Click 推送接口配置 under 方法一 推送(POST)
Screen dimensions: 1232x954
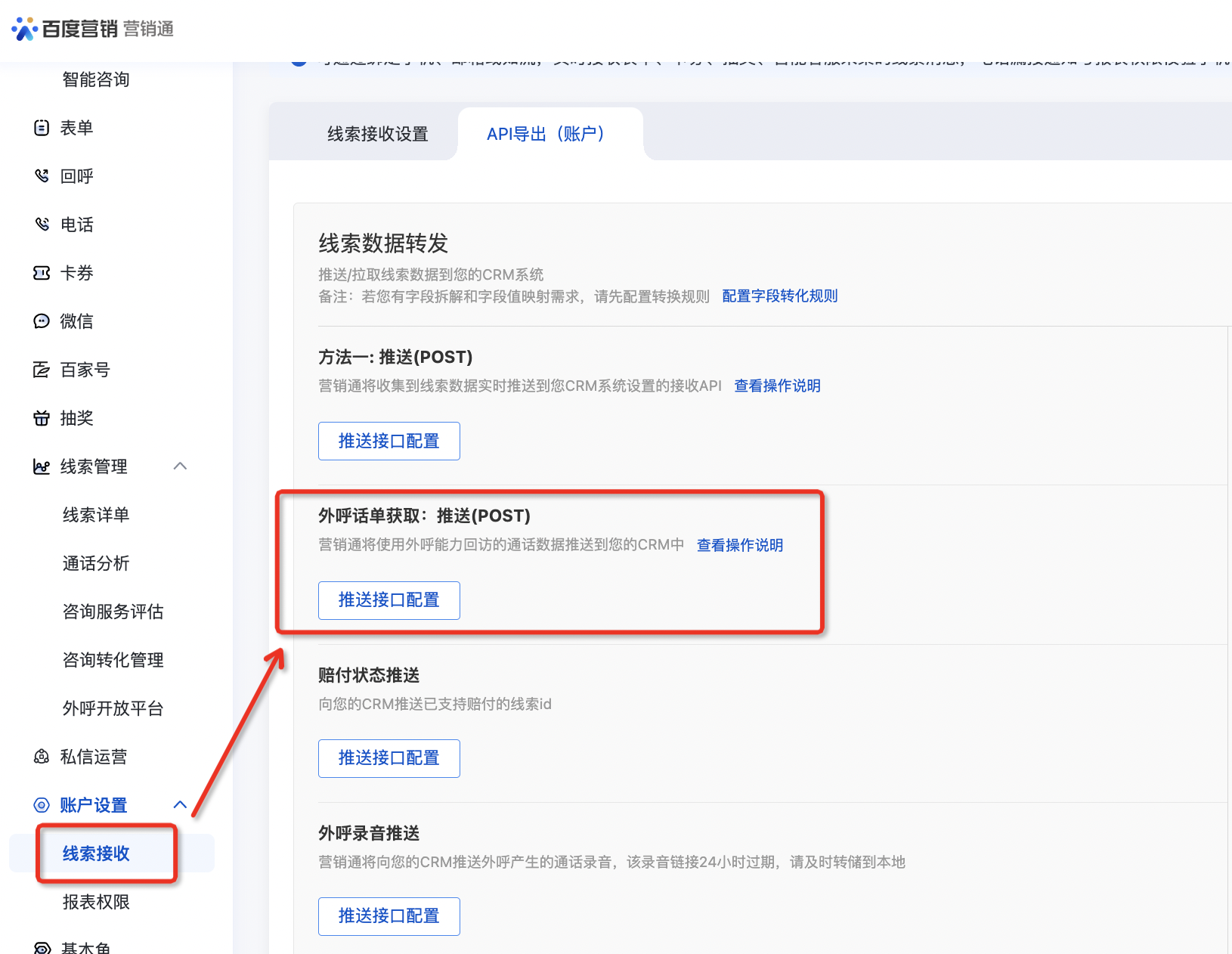click(388, 441)
